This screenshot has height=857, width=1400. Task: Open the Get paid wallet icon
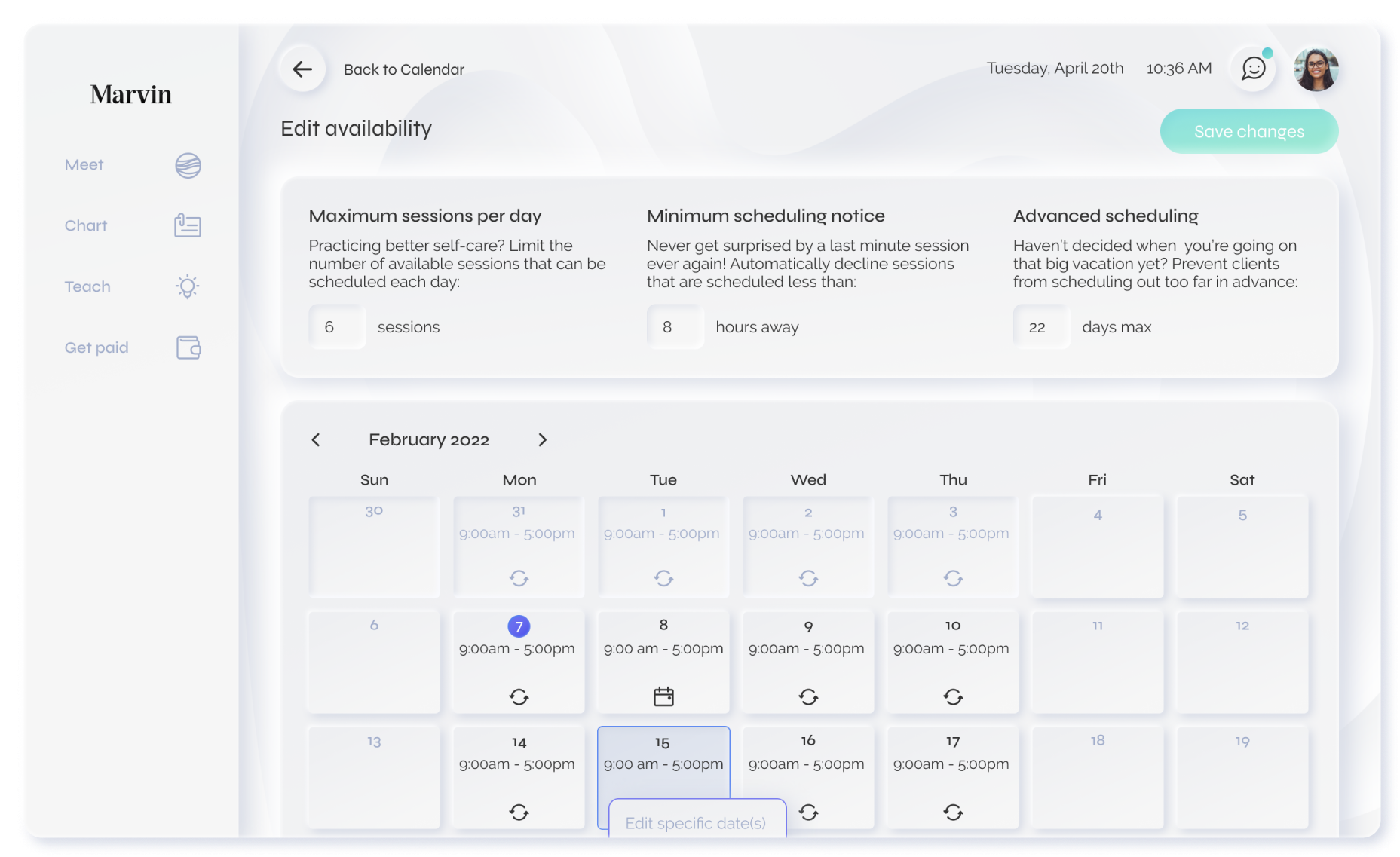[188, 347]
